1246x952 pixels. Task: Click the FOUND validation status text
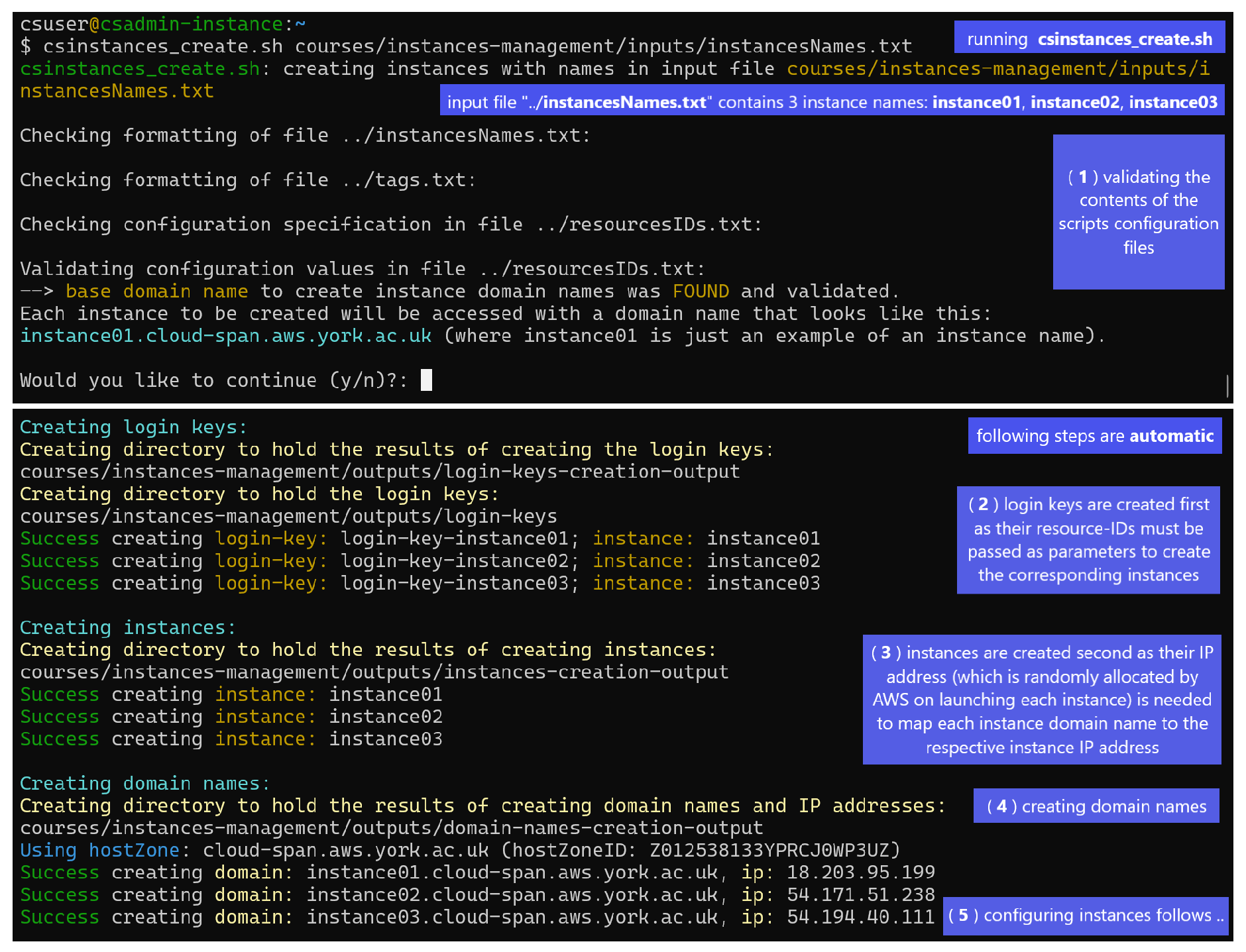pos(701,291)
